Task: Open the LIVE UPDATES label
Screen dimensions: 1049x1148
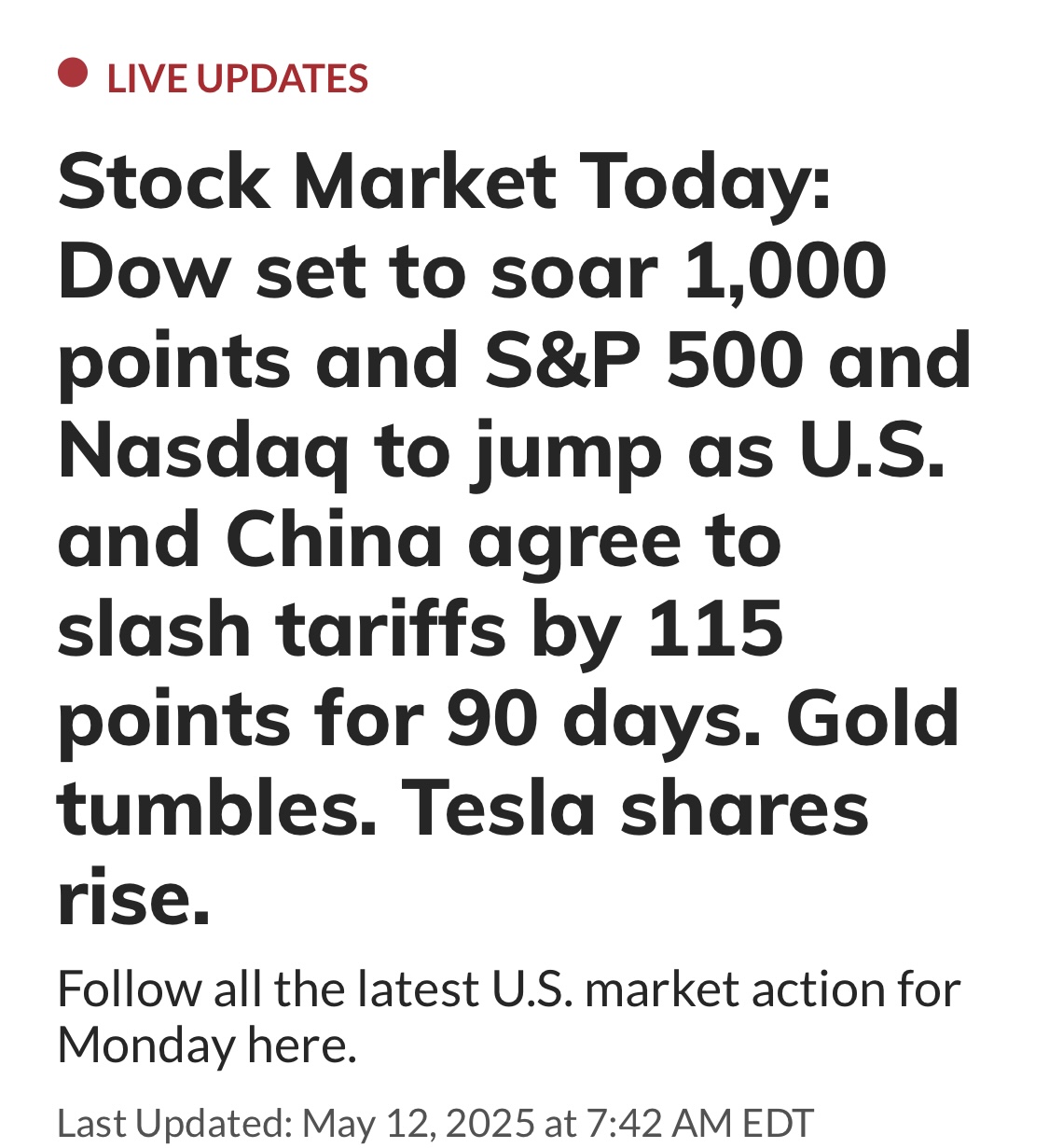Action: pos(238,79)
